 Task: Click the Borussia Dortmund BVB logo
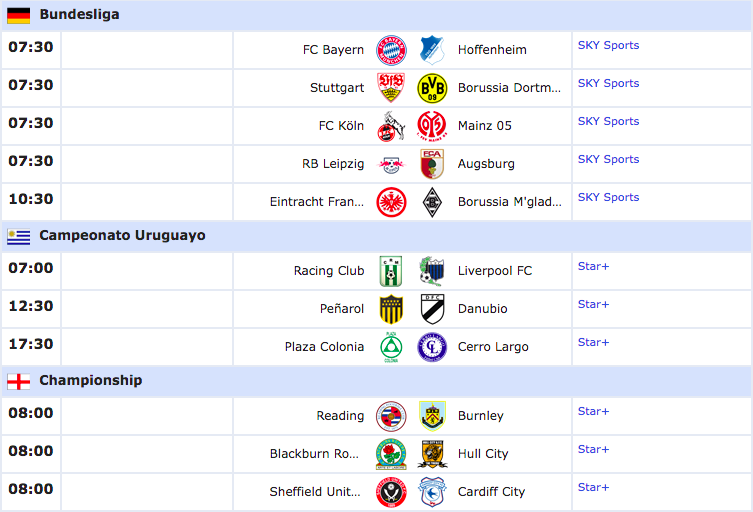click(432, 88)
